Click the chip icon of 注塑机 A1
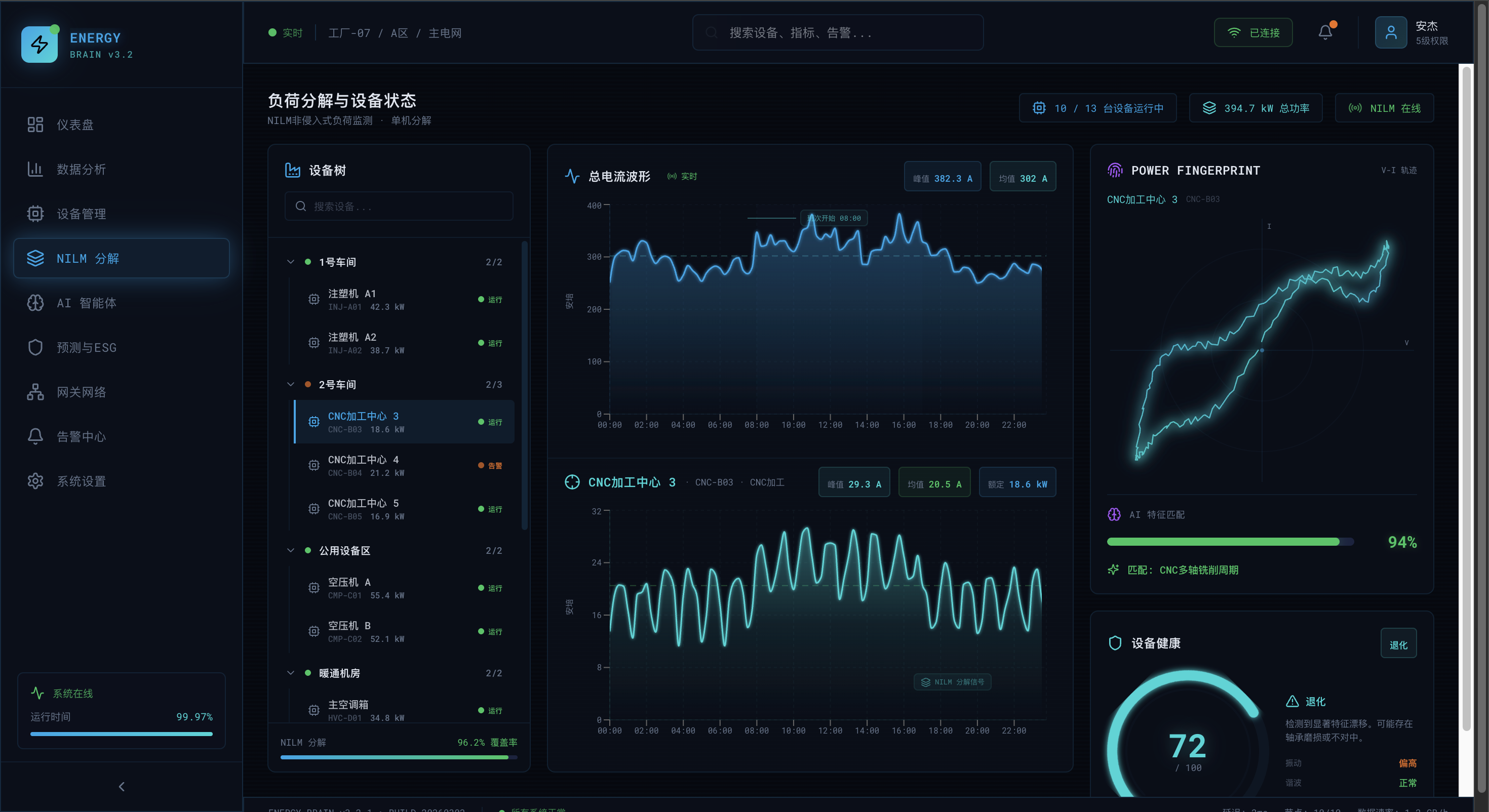 coord(314,299)
